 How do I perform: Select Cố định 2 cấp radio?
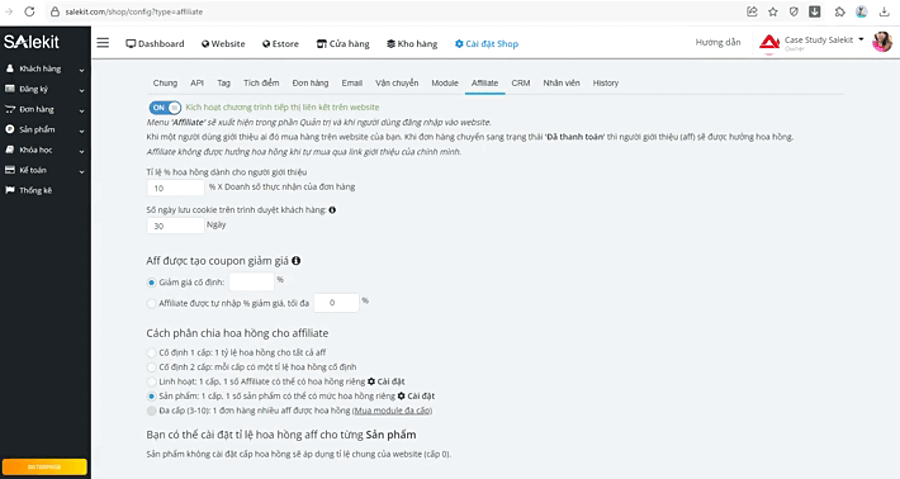click(x=152, y=367)
